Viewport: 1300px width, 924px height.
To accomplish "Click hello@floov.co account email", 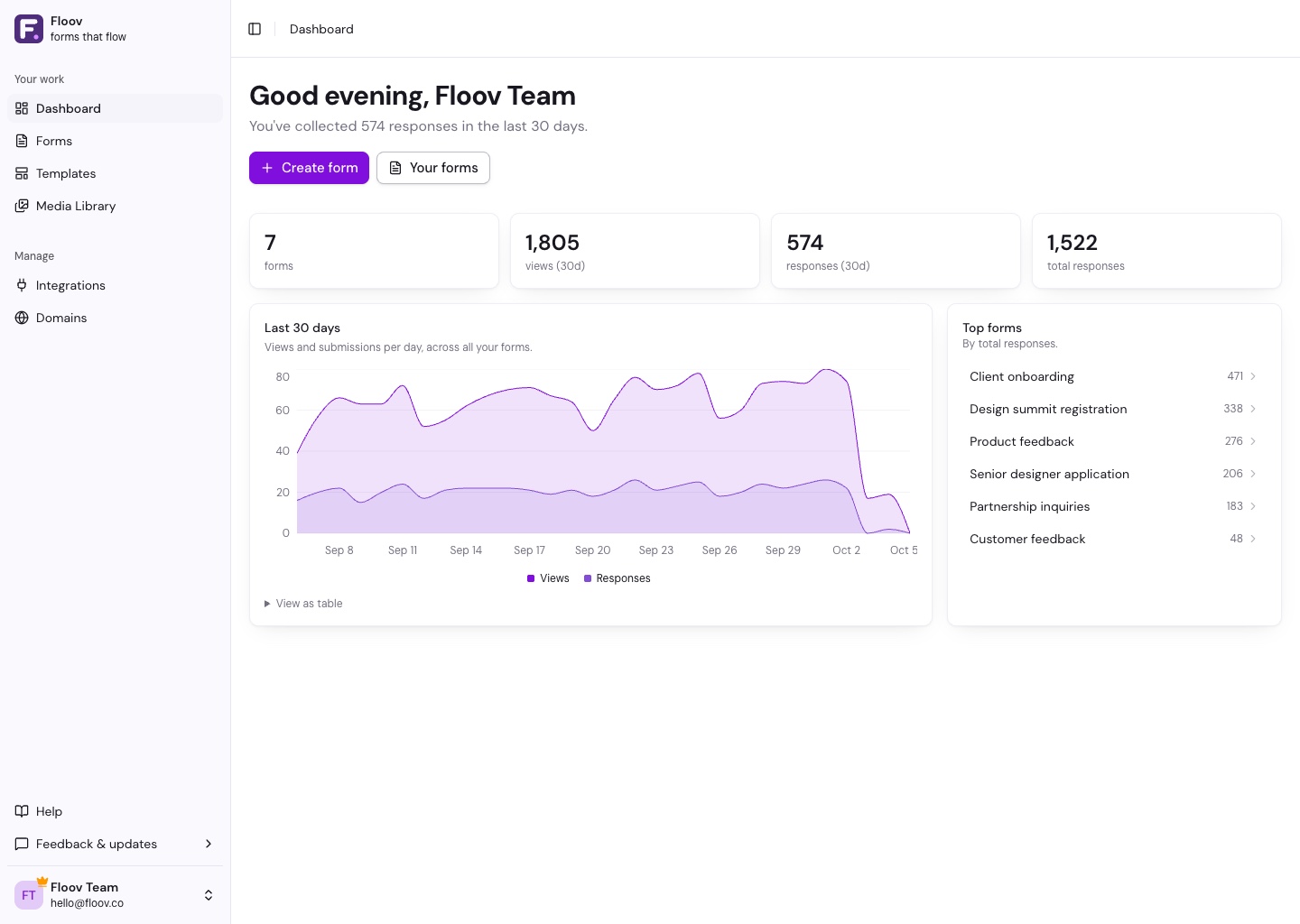I will point(87,903).
